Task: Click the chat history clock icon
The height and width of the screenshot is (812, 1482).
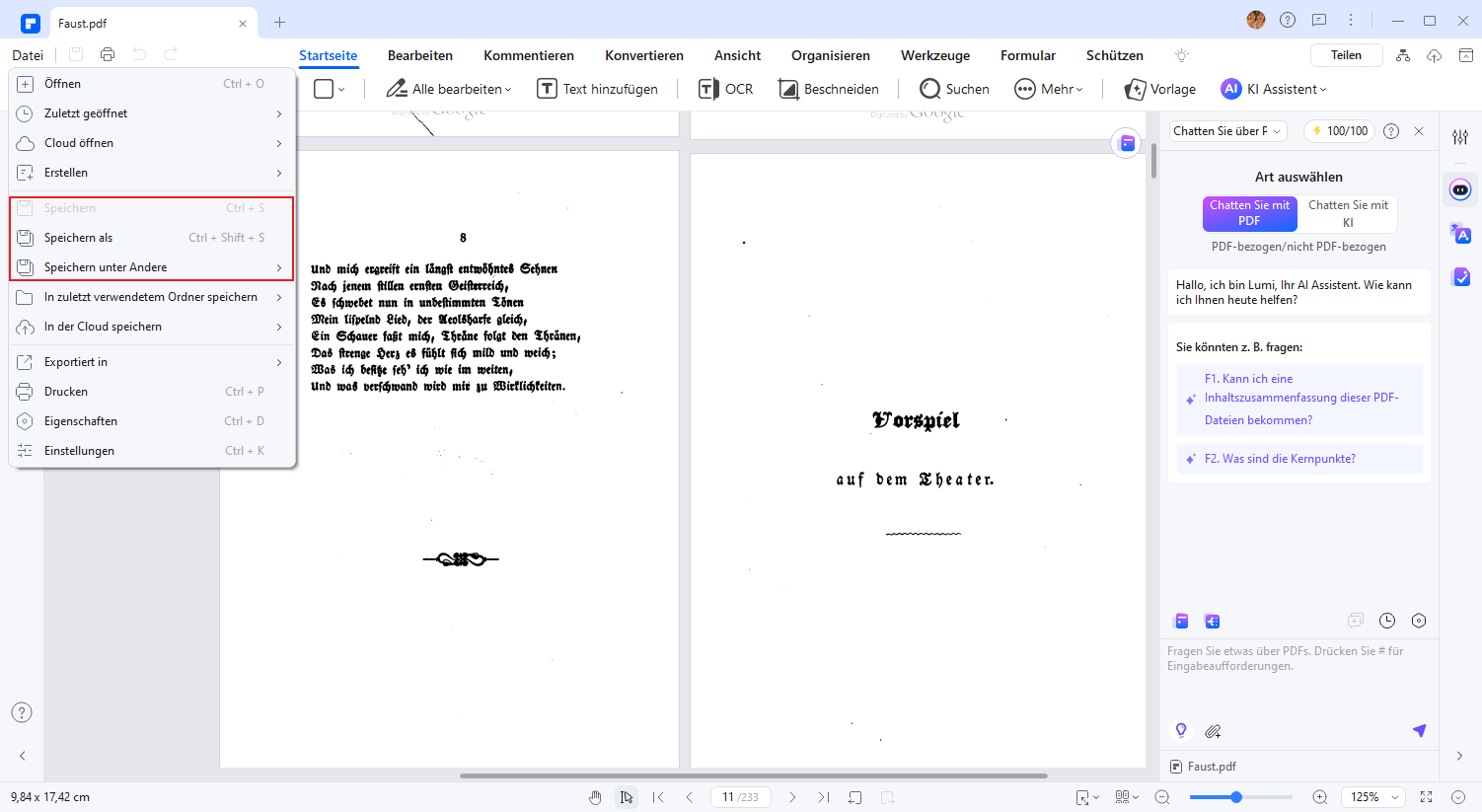Action: point(1387,621)
